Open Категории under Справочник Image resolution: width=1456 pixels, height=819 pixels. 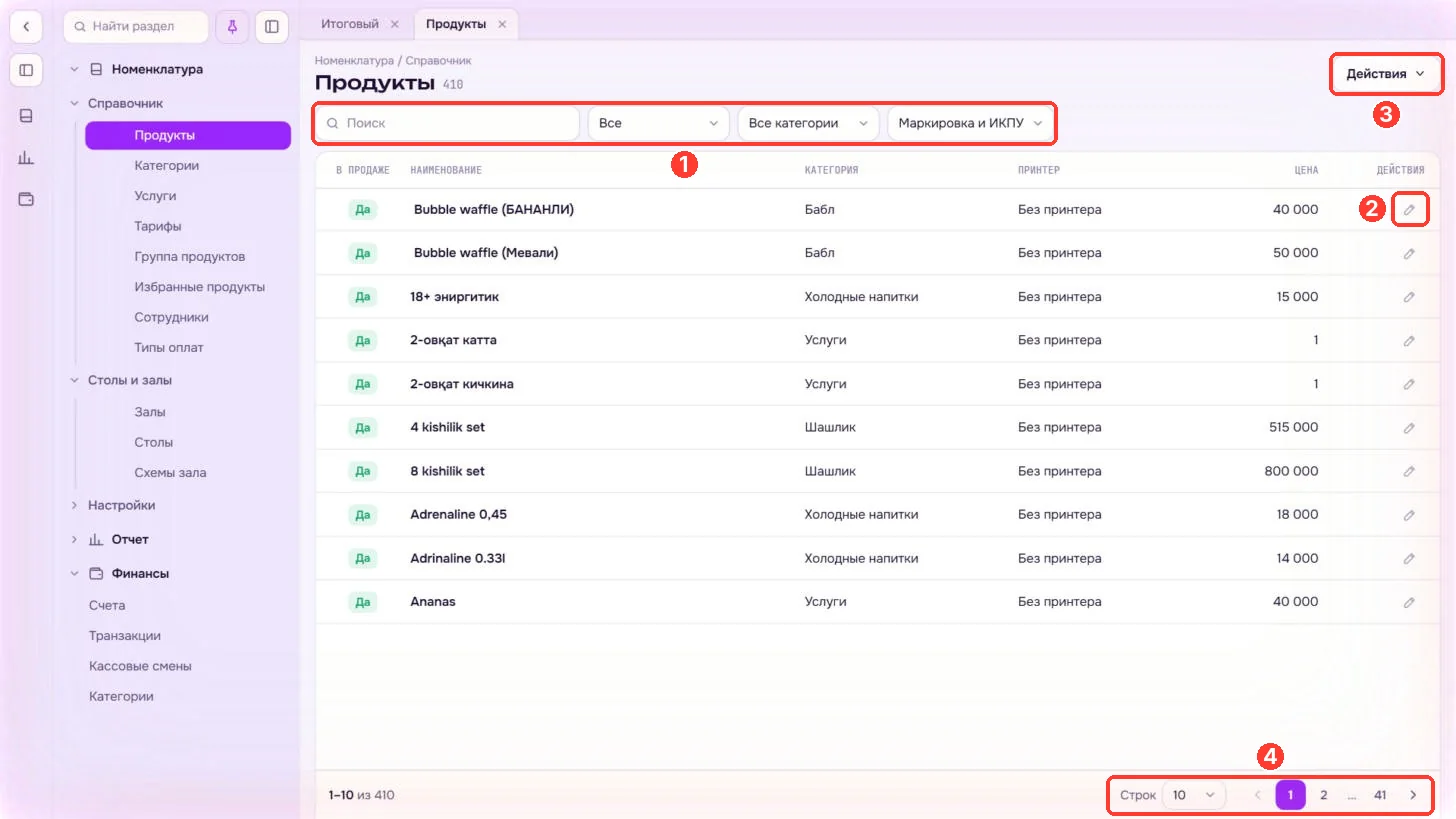(x=166, y=166)
